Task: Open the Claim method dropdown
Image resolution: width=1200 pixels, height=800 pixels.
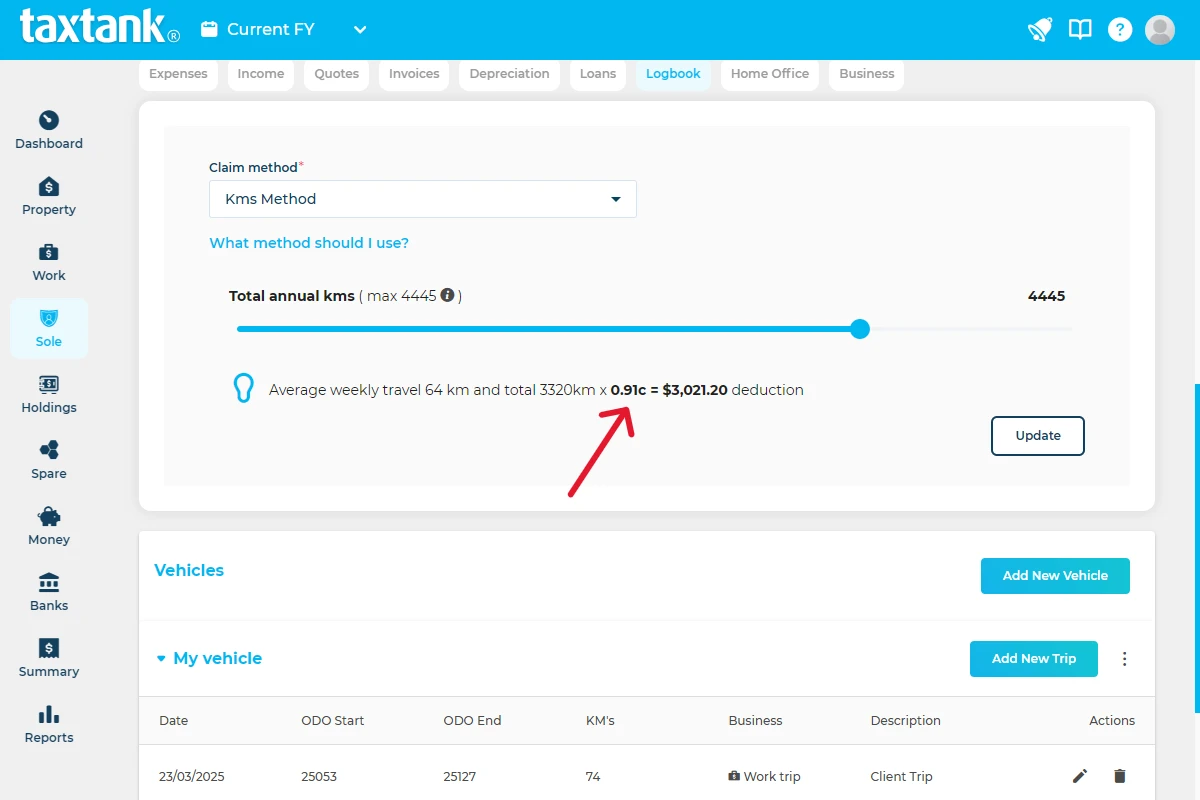Action: point(423,199)
